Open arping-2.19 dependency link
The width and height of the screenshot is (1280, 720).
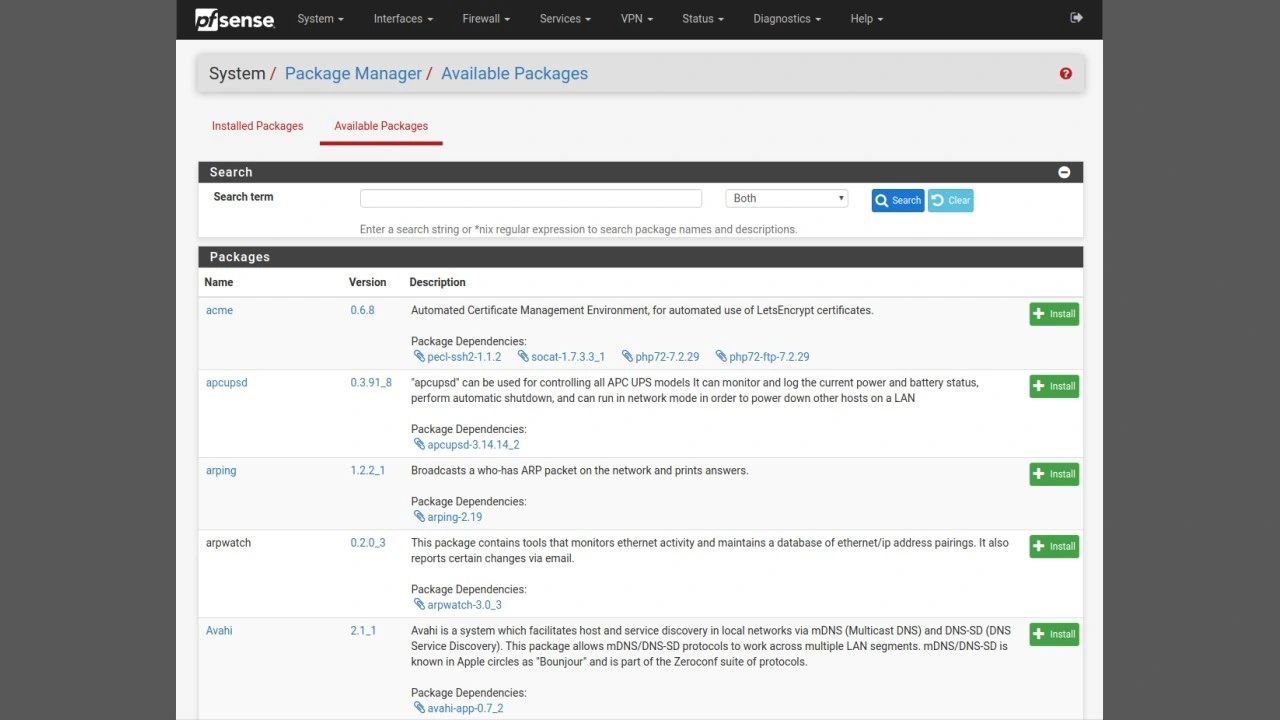click(x=455, y=517)
